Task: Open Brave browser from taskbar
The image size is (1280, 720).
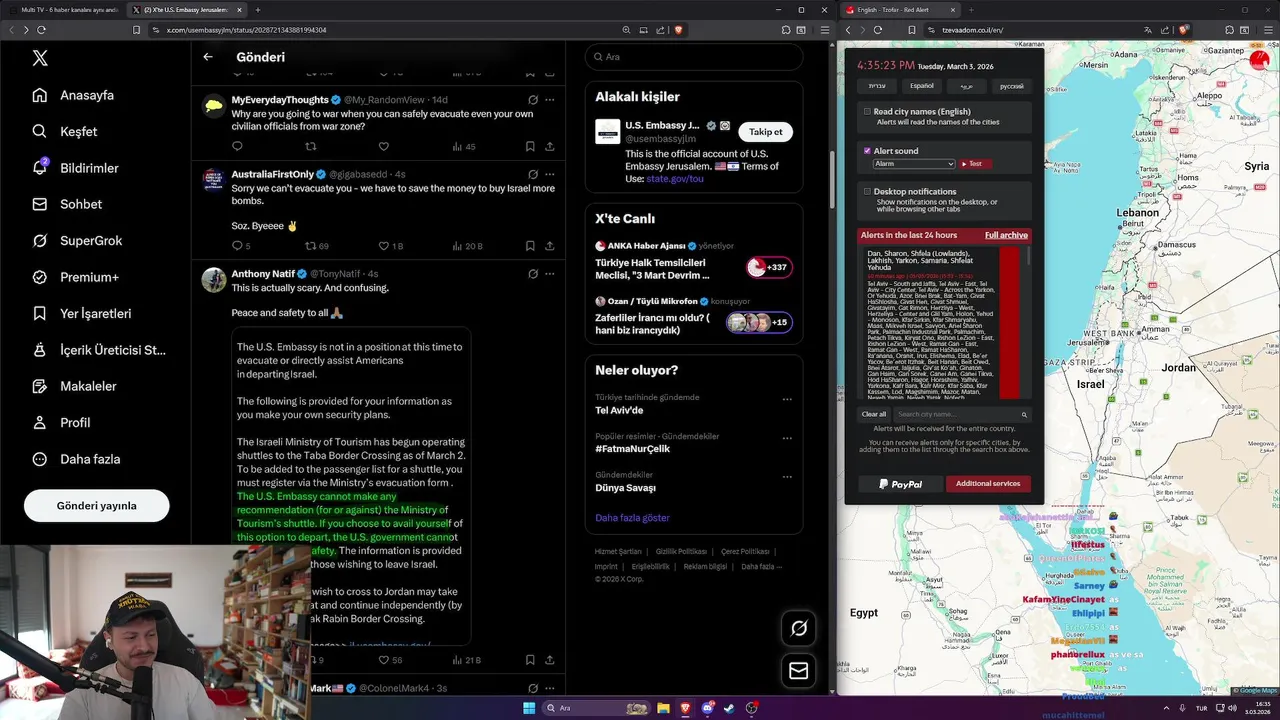Action: click(x=686, y=708)
